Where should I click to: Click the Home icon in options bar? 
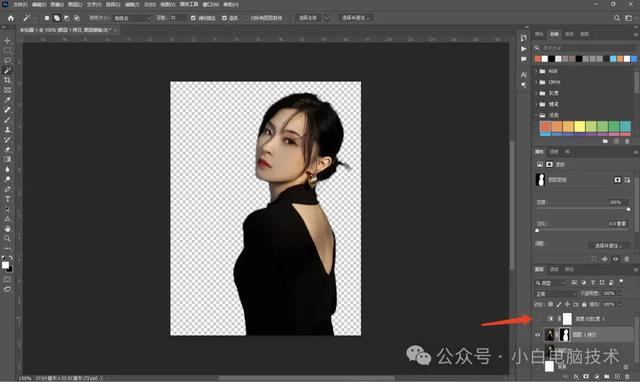(x=11, y=18)
